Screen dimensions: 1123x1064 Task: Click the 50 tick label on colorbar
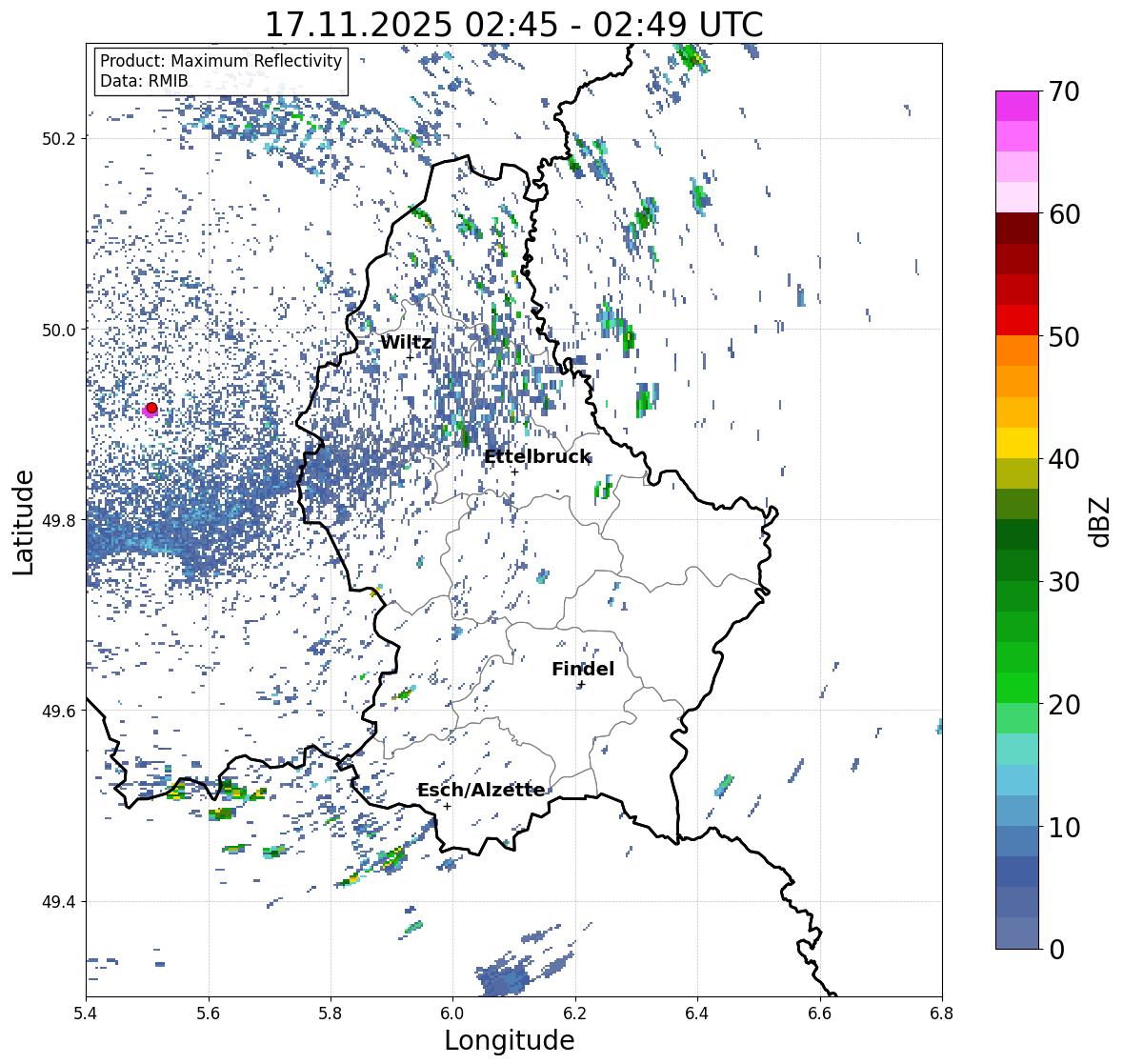(x=1064, y=336)
